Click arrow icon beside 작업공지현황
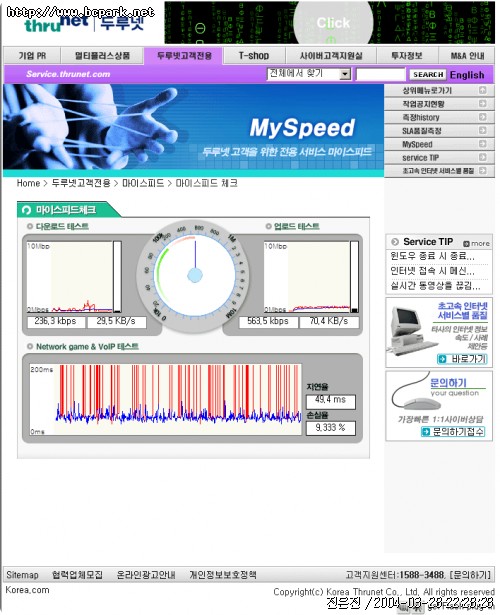This screenshot has width=500, height=615. (482, 104)
